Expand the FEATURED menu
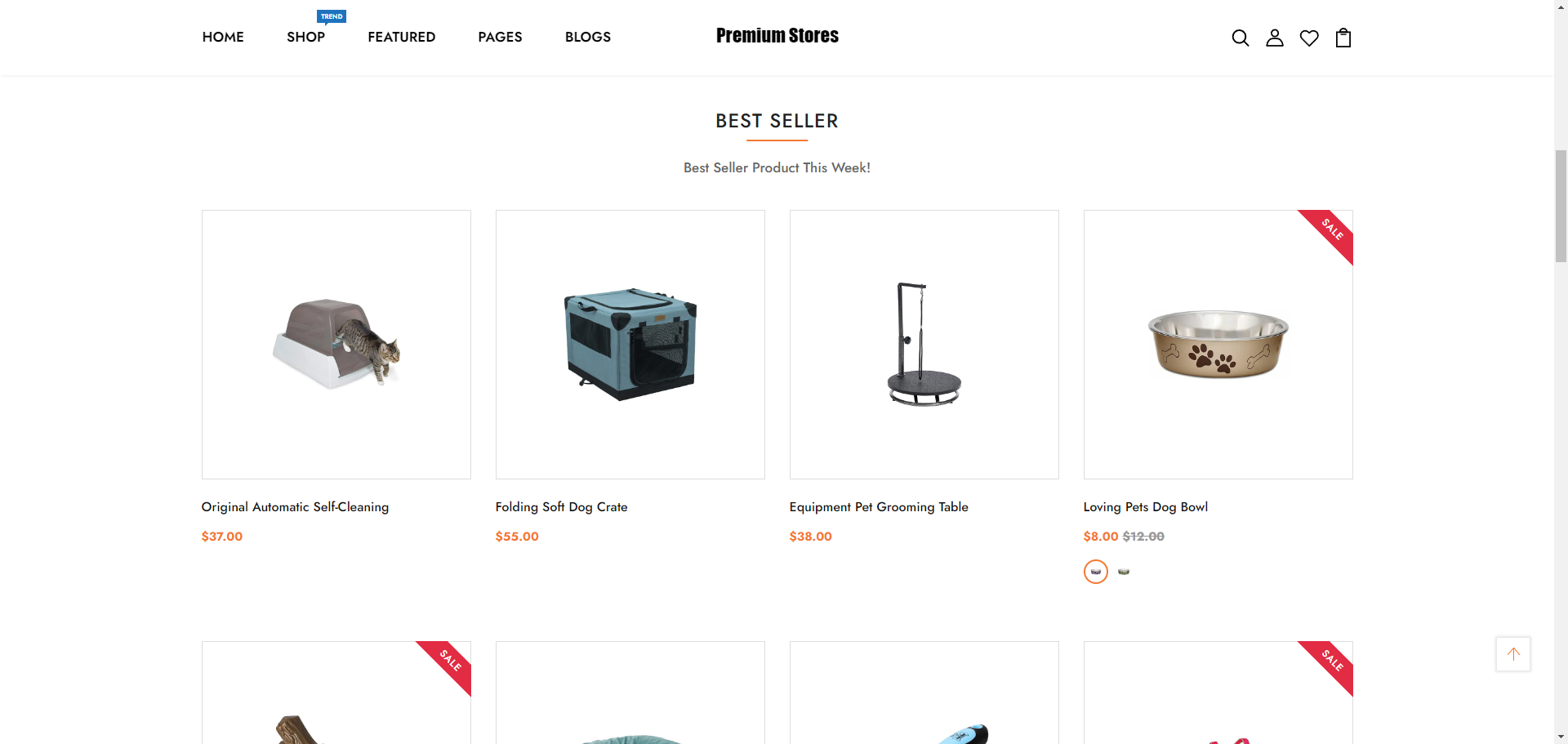The height and width of the screenshot is (744, 1568). click(401, 38)
